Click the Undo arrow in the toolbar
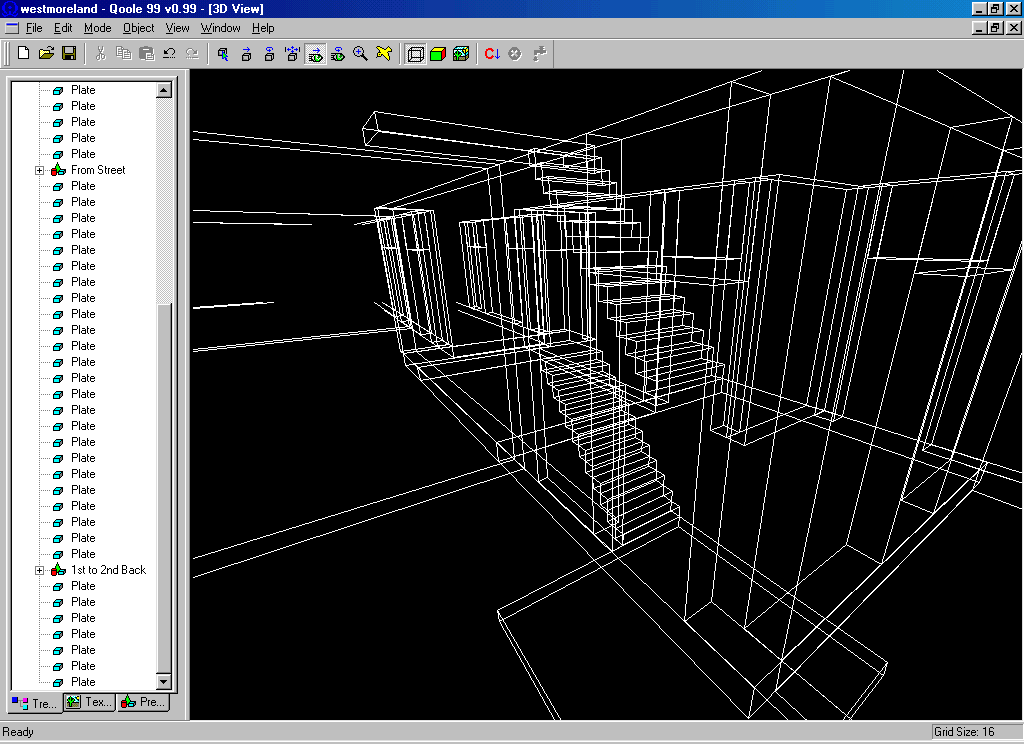Image resolution: width=1024 pixels, height=744 pixels. [169, 53]
